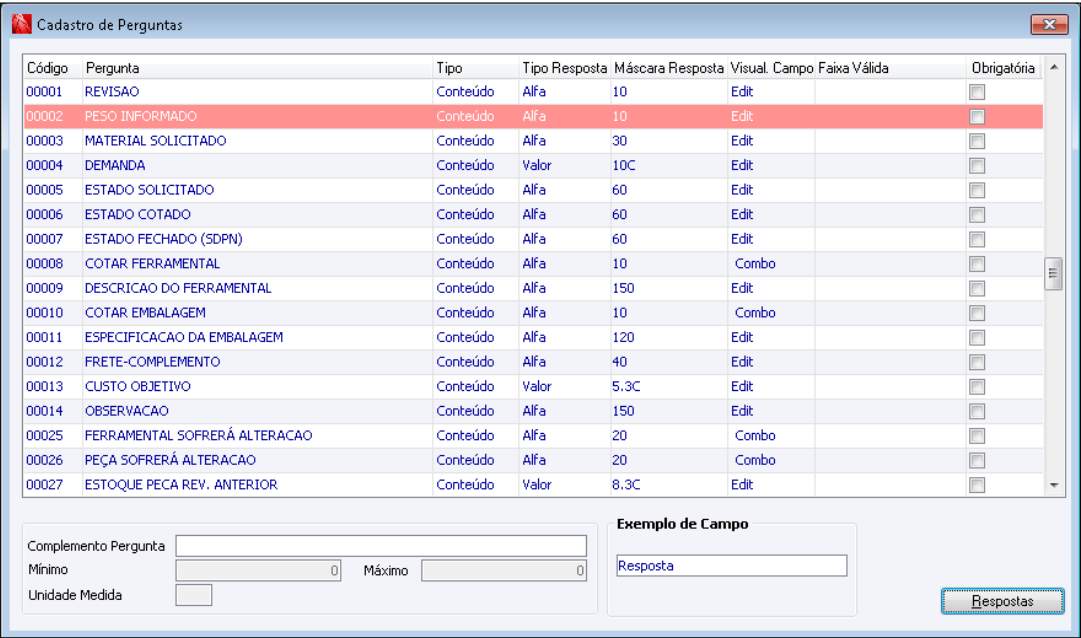
Task: Select the MATERIAL SOLICITADO row
Action: pos(533,141)
